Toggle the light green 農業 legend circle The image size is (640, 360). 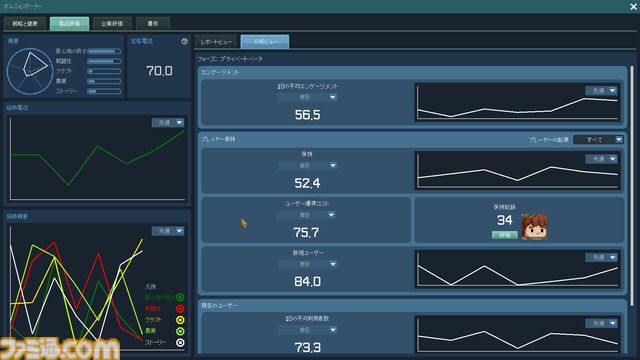click(180, 331)
